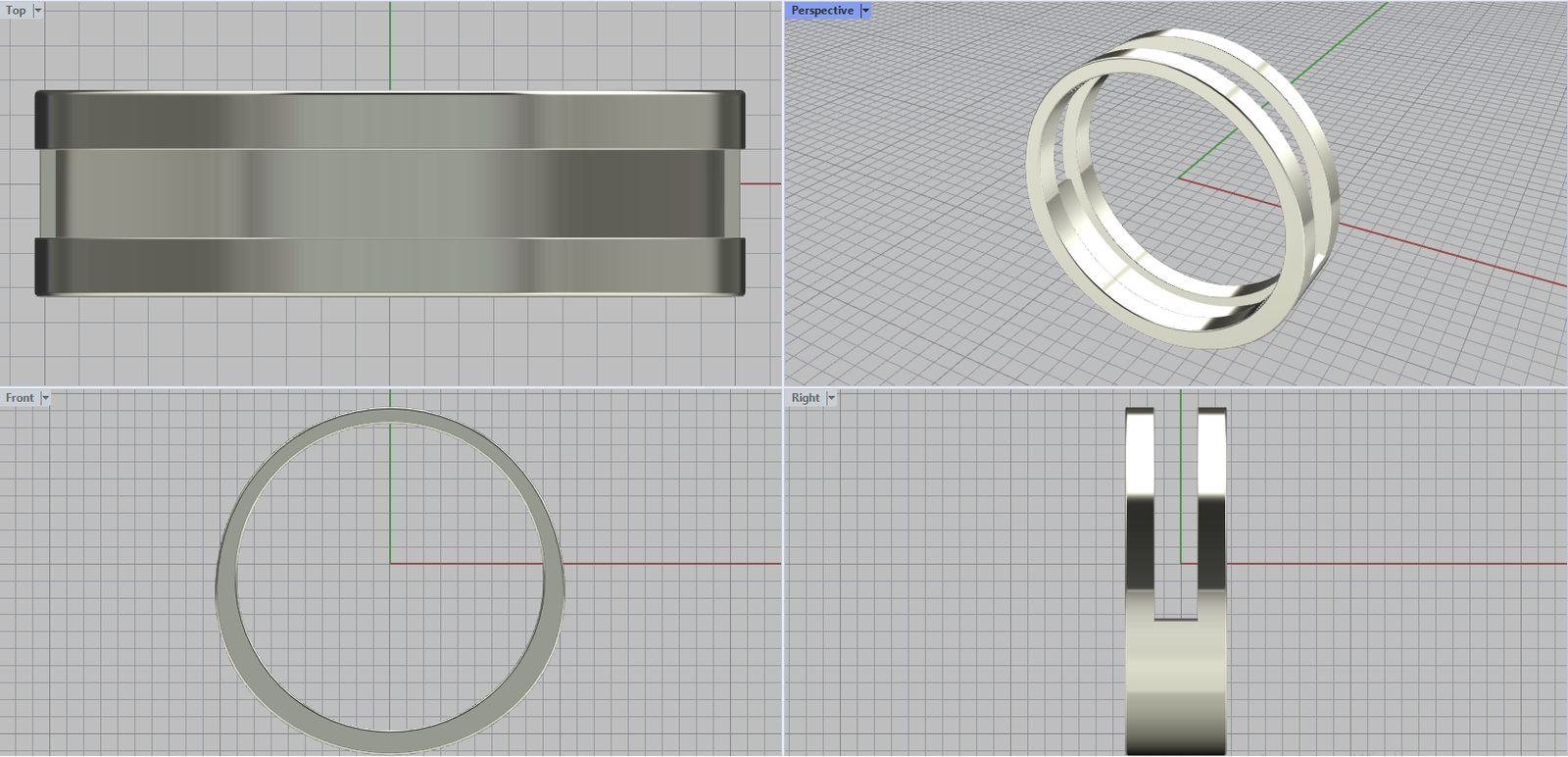This screenshot has height=757, width=1568.
Task: Expand the Perspective viewport menu arrow
Action: click(x=865, y=11)
